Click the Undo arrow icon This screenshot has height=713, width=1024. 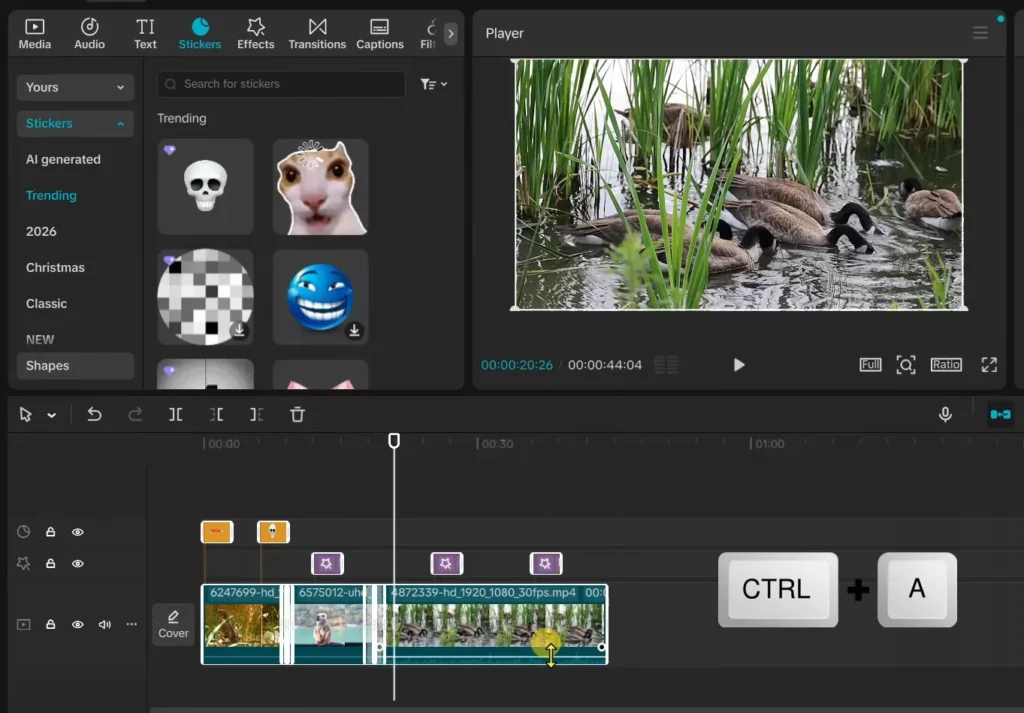[94, 414]
